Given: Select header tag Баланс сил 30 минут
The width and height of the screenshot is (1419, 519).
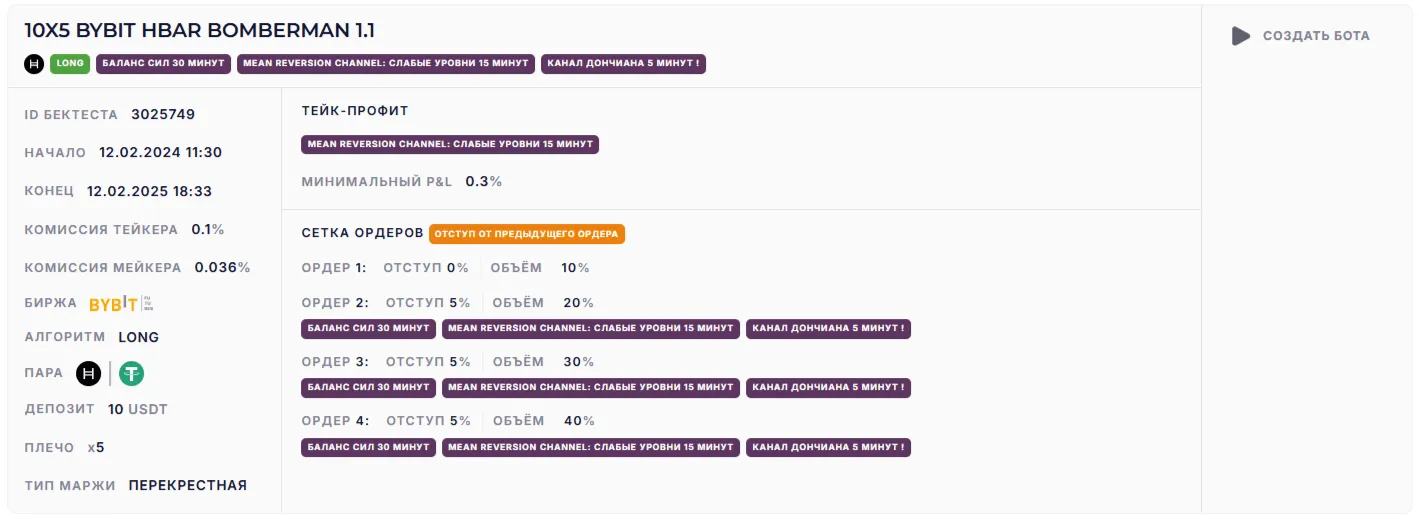Looking at the screenshot, I should pyautogui.click(x=164, y=64).
